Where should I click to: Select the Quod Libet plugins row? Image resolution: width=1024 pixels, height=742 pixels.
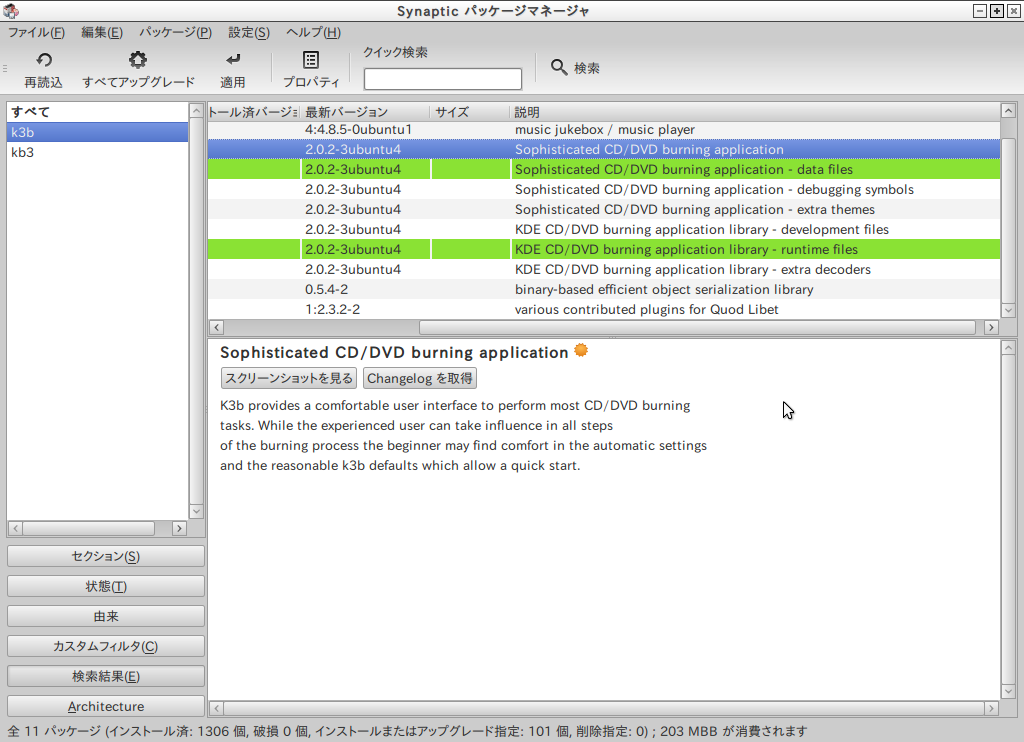pos(604,310)
